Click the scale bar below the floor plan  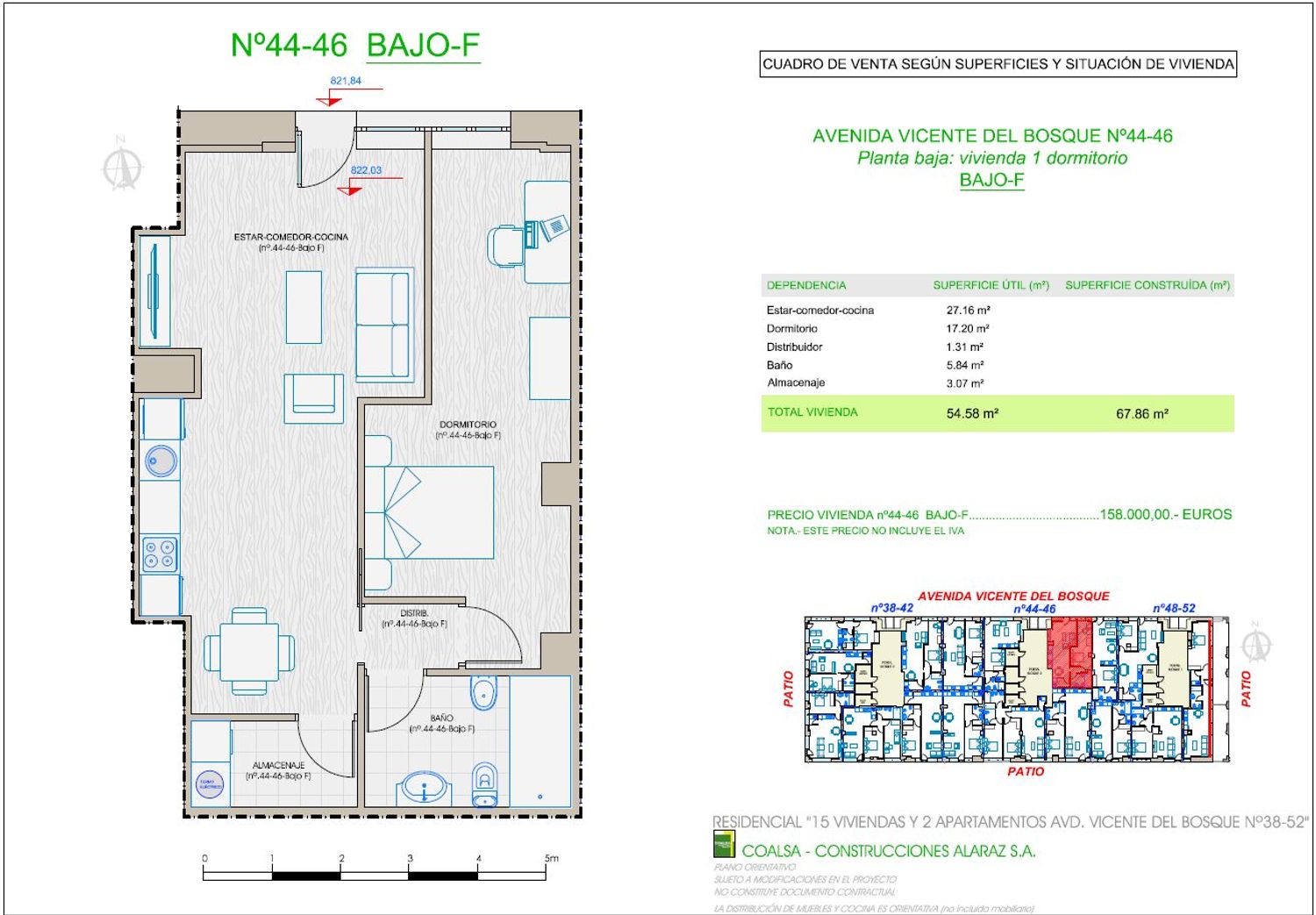click(375, 869)
